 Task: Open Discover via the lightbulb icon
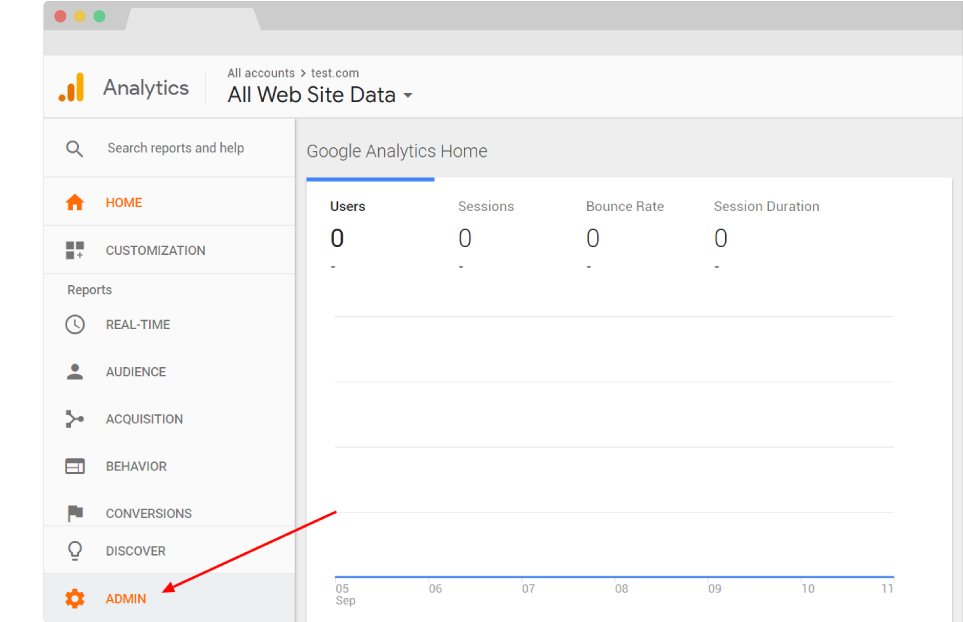pyautogui.click(x=75, y=550)
